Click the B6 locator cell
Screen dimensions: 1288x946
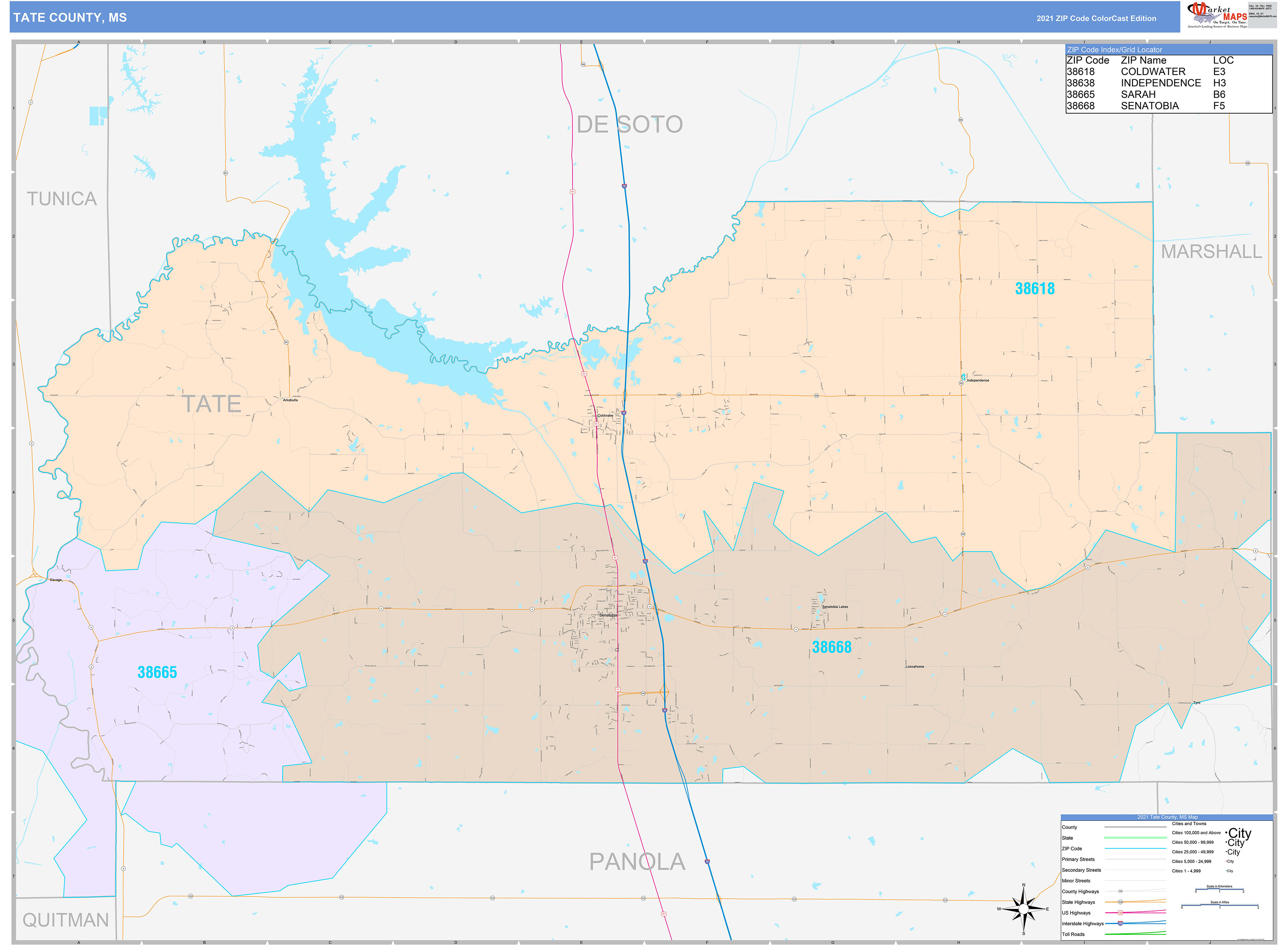coord(1219,95)
